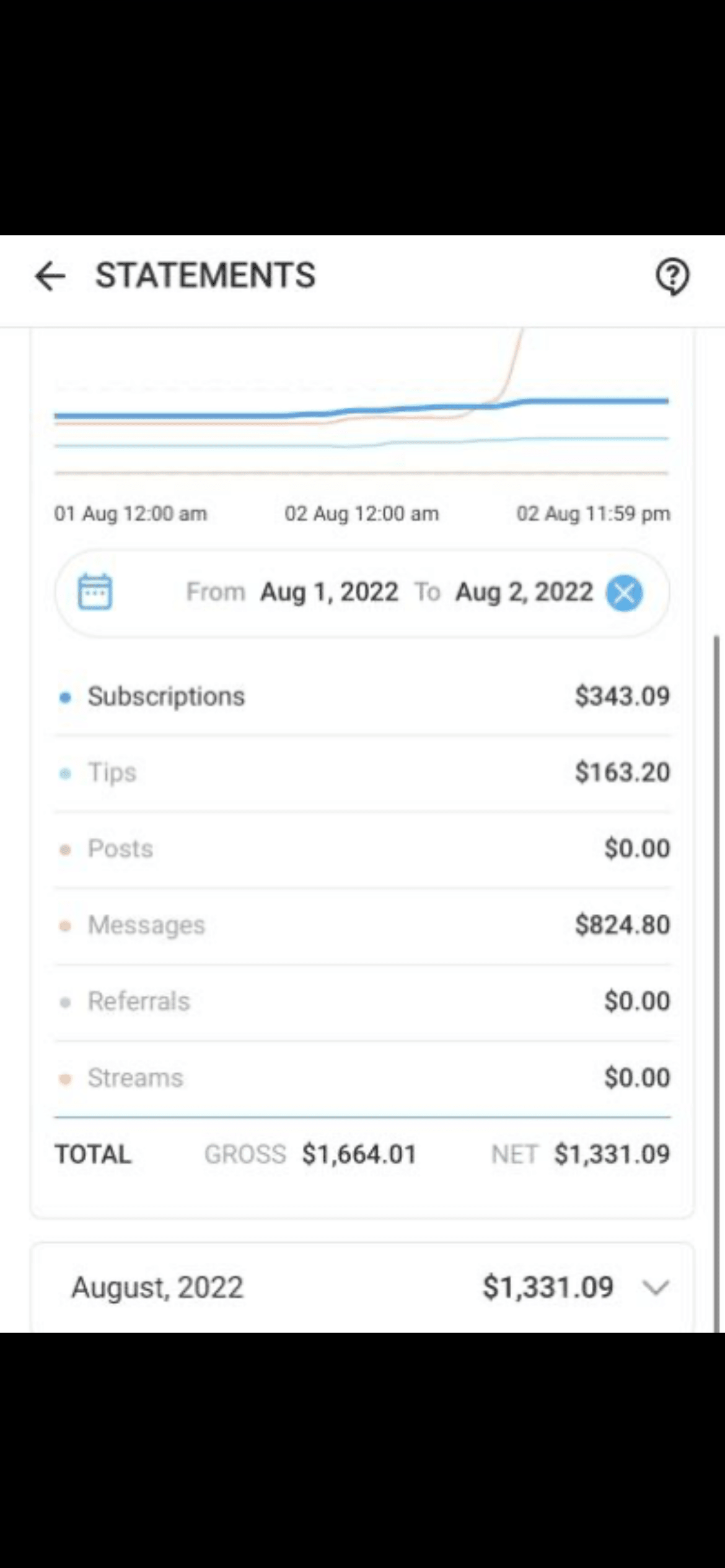The width and height of the screenshot is (725, 1568).
Task: Edit the From date Aug 1, 2022
Action: click(x=329, y=592)
